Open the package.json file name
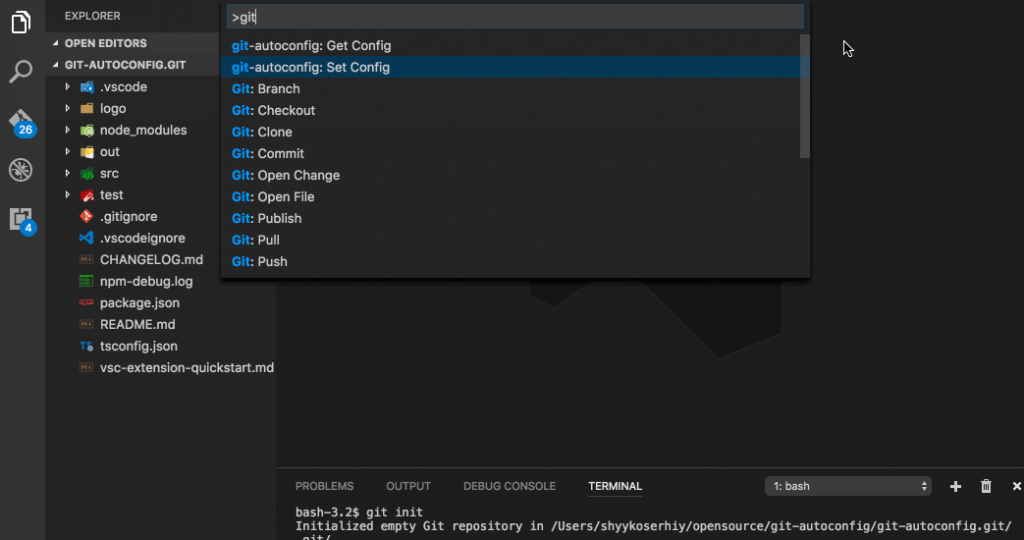1024x540 pixels. (140, 303)
